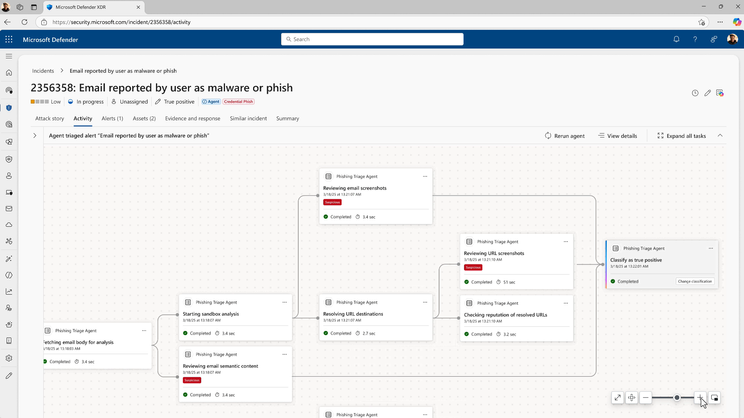Edit incident with the pencil icon
The height and width of the screenshot is (418, 744).
click(707, 93)
